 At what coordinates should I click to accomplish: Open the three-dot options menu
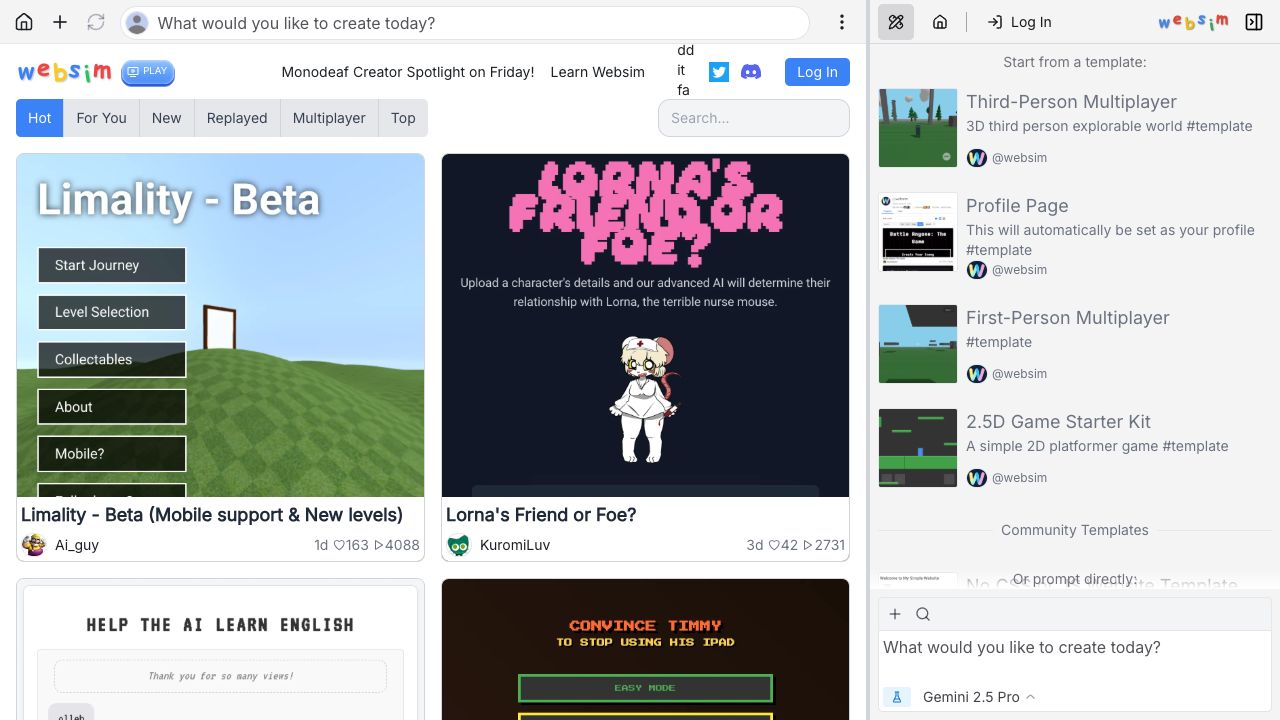coord(842,22)
